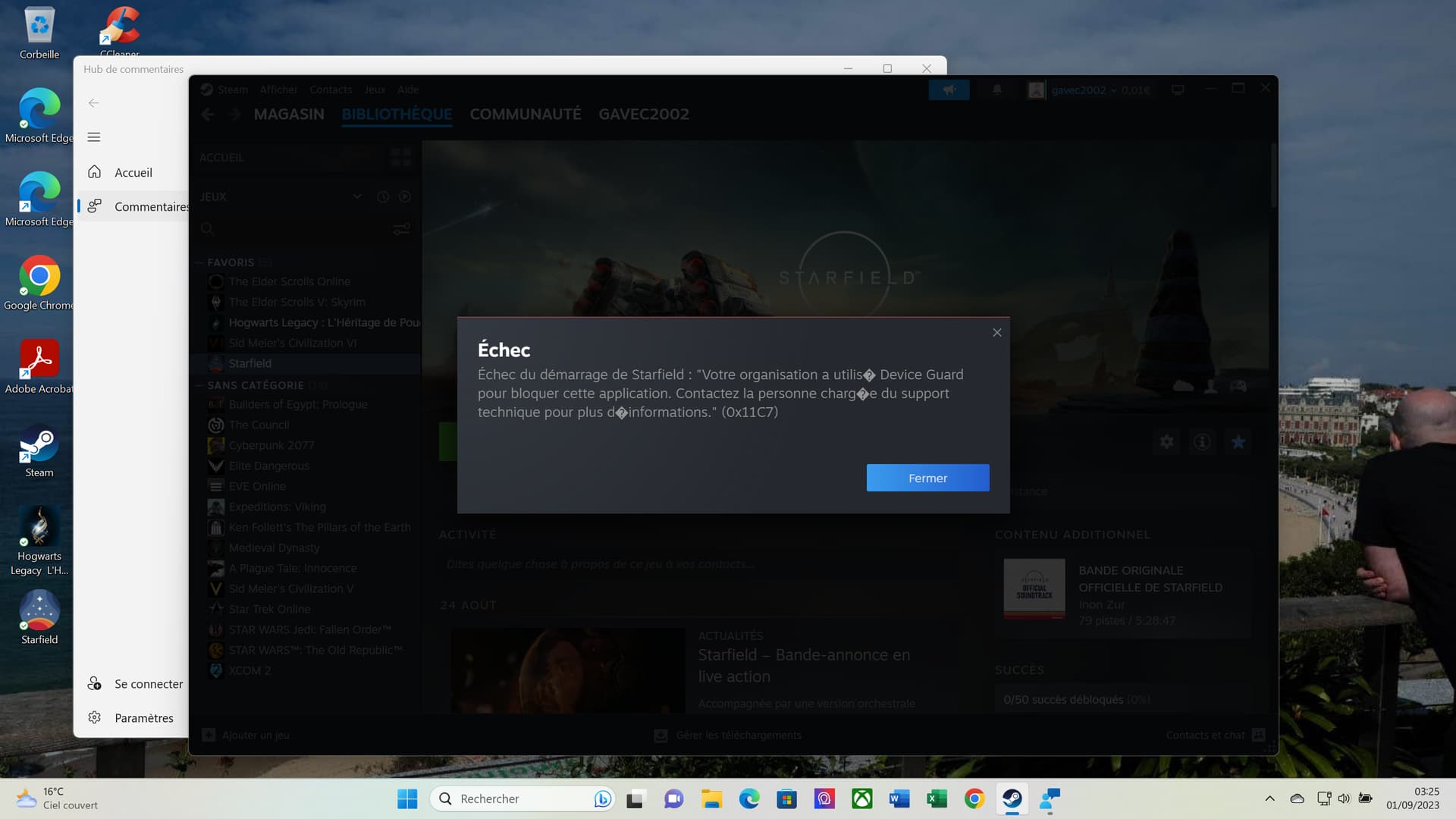Click Ajouter un jeu

tap(246, 735)
